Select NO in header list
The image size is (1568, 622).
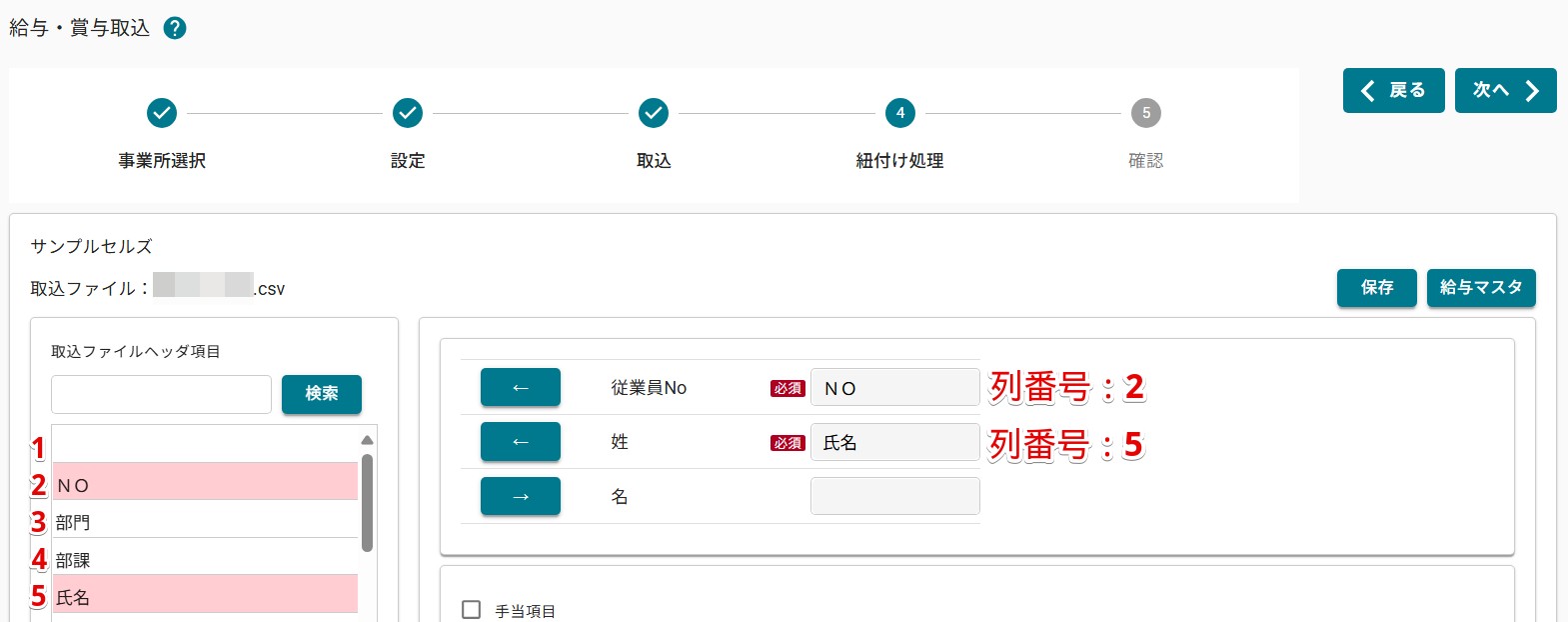[205, 485]
